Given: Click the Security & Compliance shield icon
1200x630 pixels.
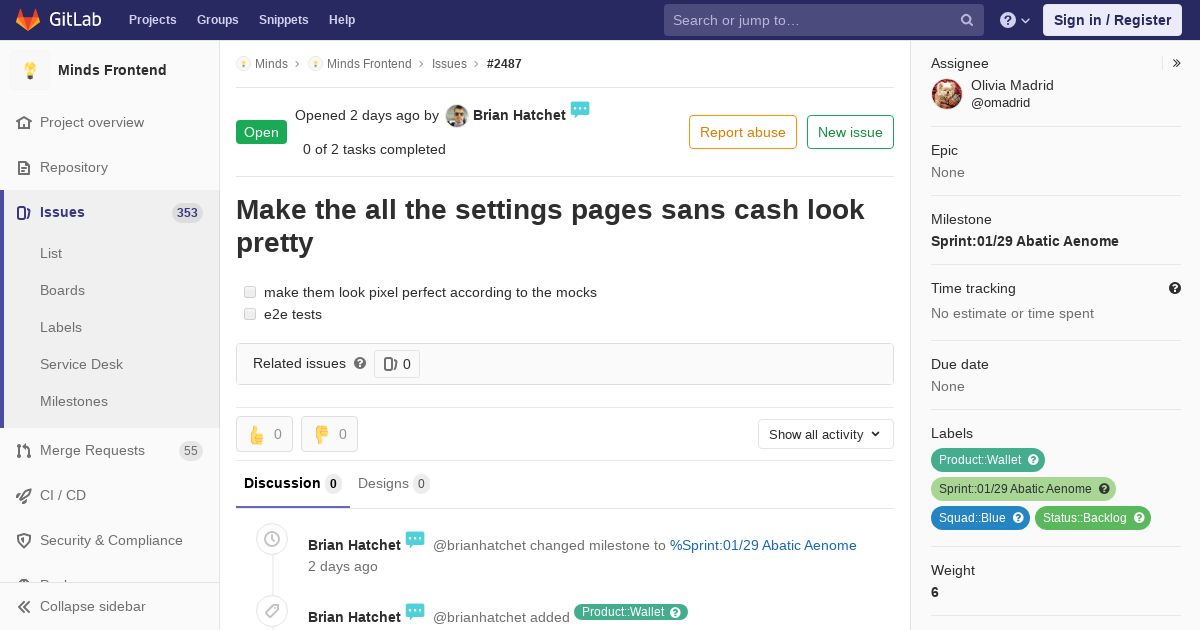Looking at the screenshot, I should tap(24, 540).
